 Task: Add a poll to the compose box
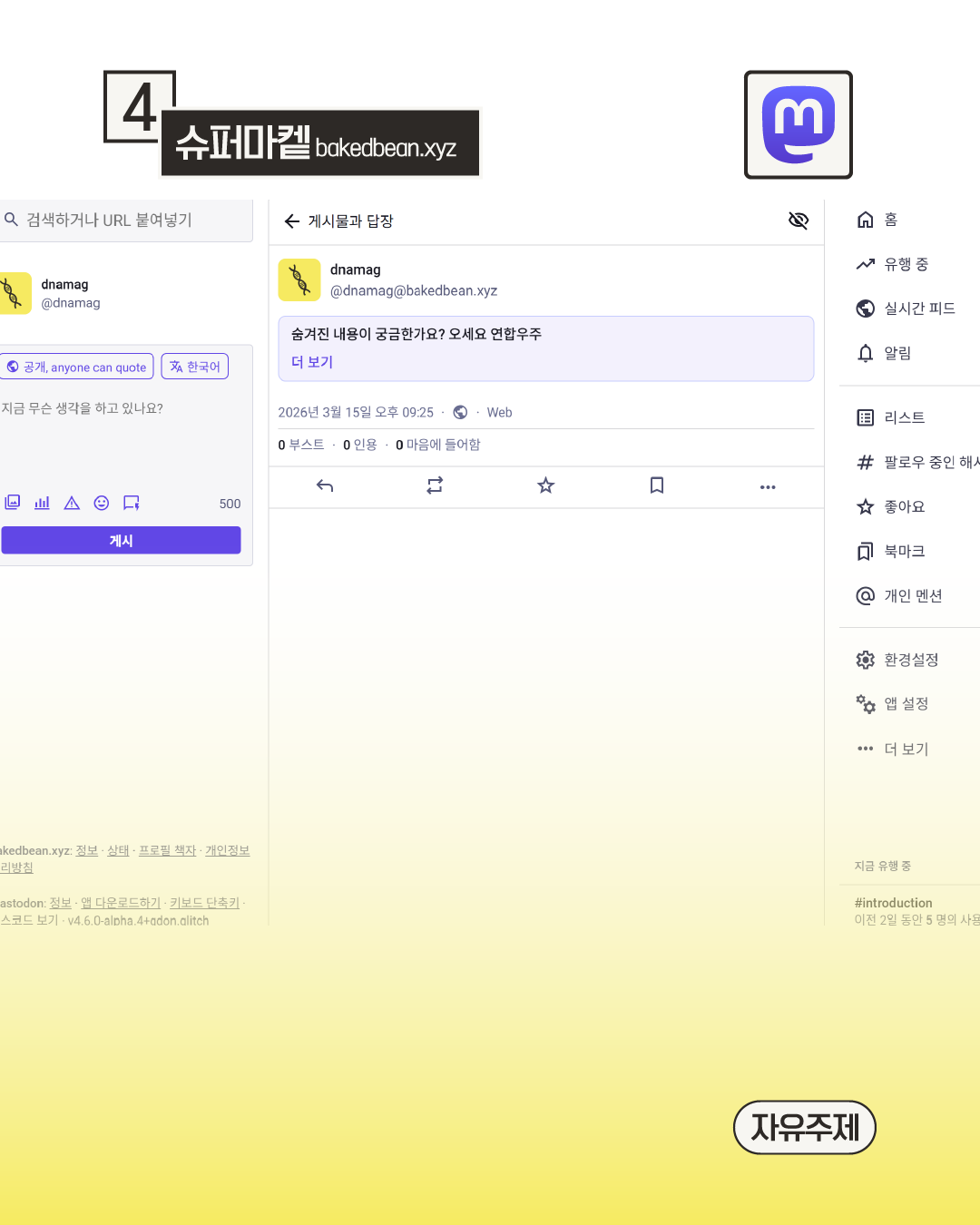(x=42, y=503)
